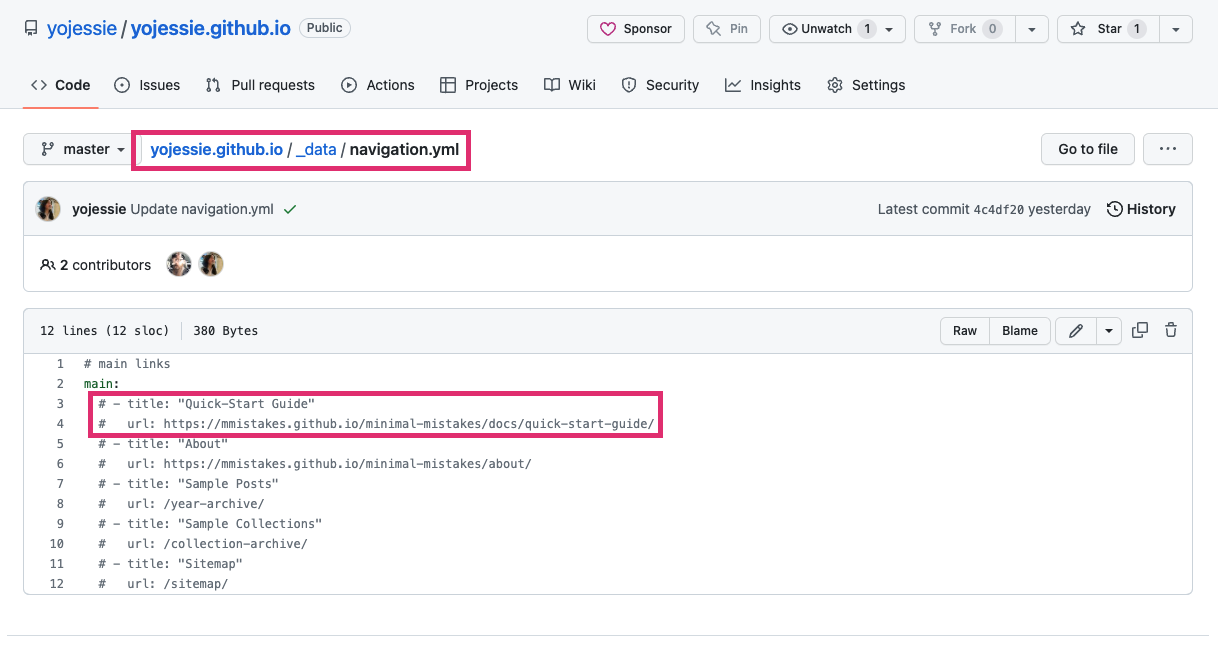
Task: Open the yojessie owner link
Action: [x=81, y=29]
